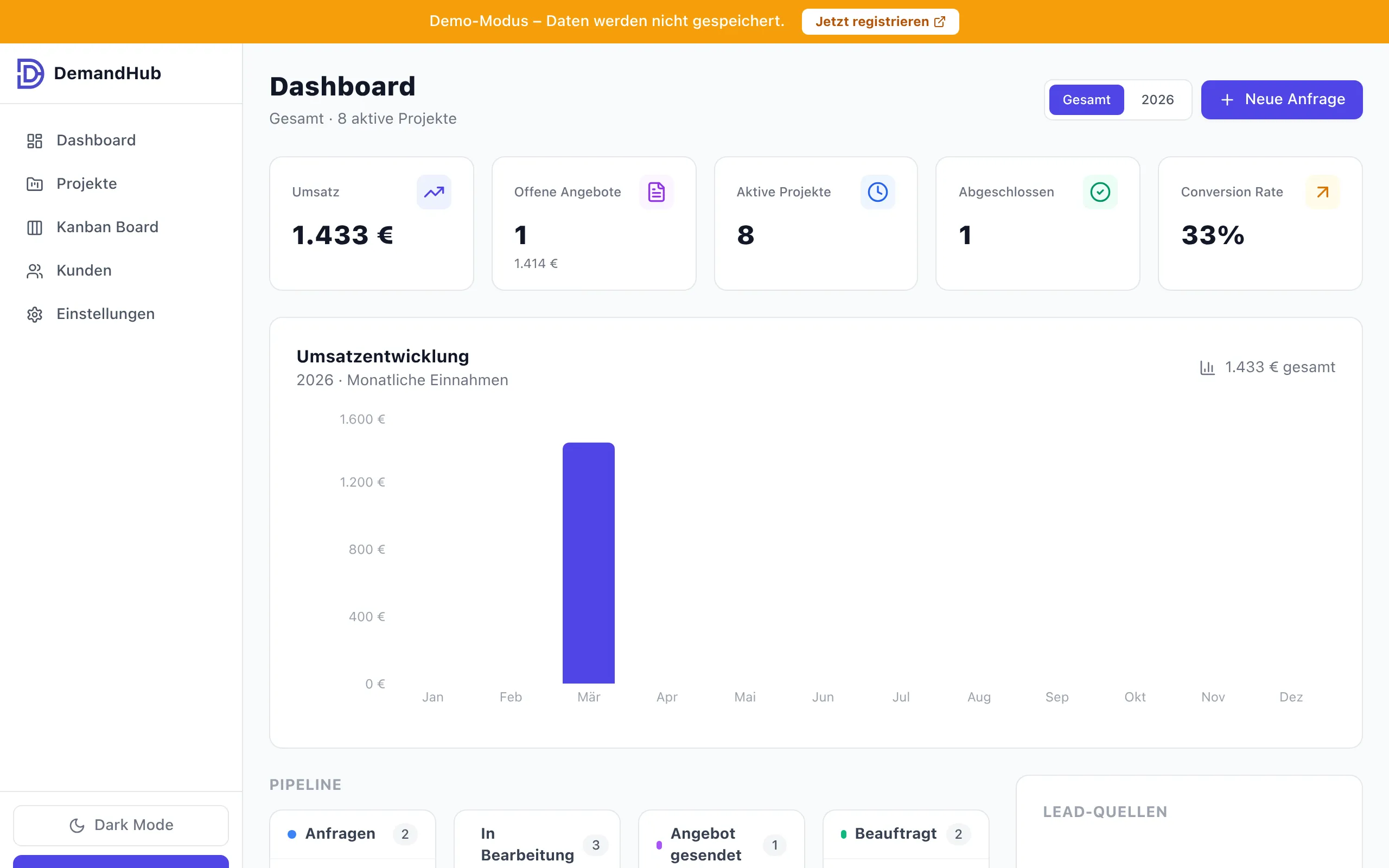Toggle Dark Mode
Image resolution: width=1389 pixels, height=868 pixels.
(x=120, y=825)
